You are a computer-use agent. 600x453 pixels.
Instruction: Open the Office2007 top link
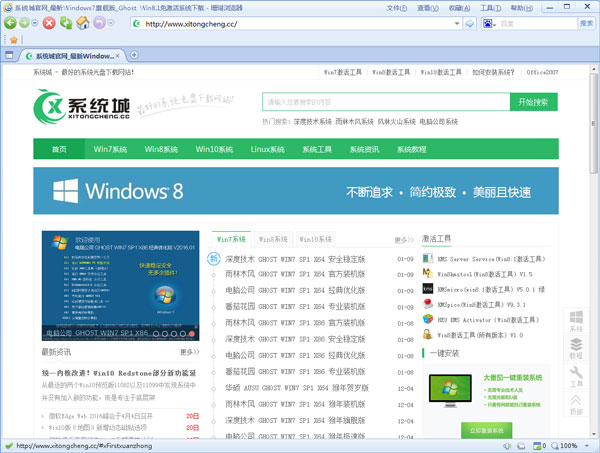(x=542, y=72)
